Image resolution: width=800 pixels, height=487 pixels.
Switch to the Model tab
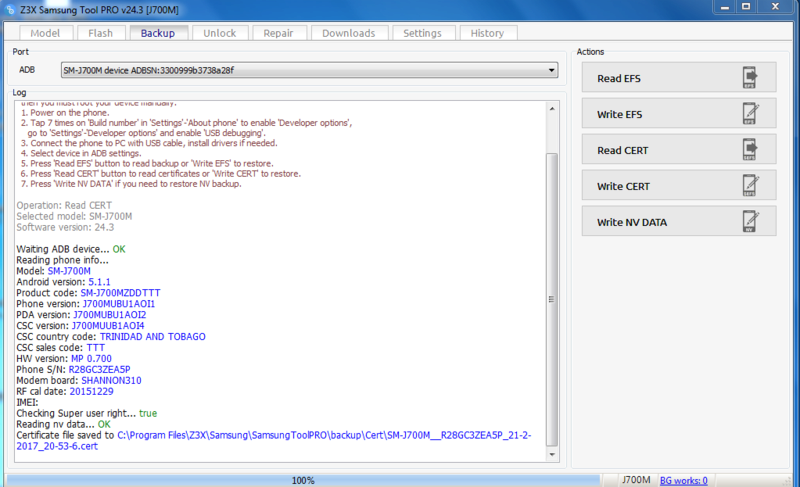(x=45, y=33)
